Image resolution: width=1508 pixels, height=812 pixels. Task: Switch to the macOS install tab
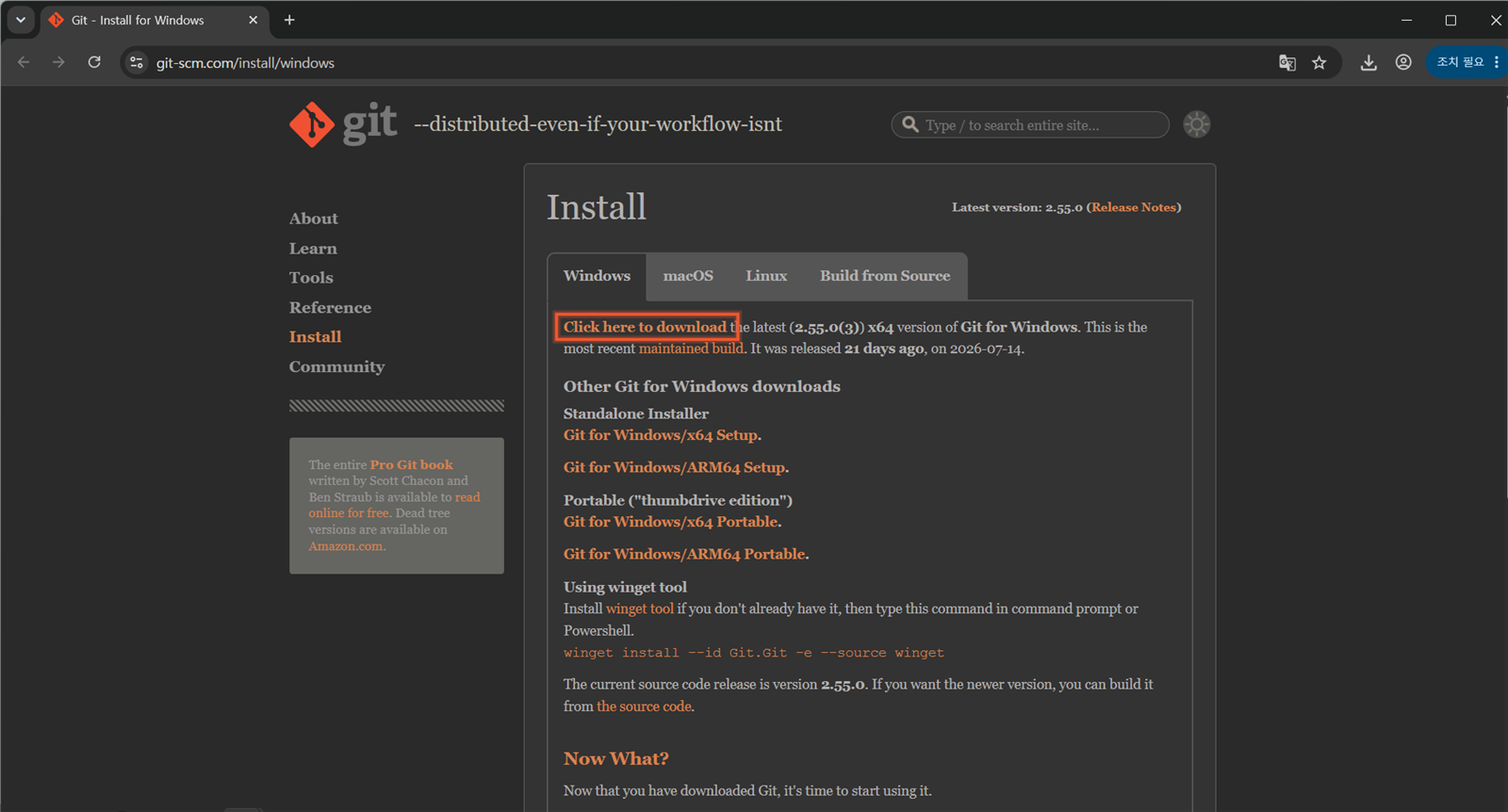click(x=688, y=276)
